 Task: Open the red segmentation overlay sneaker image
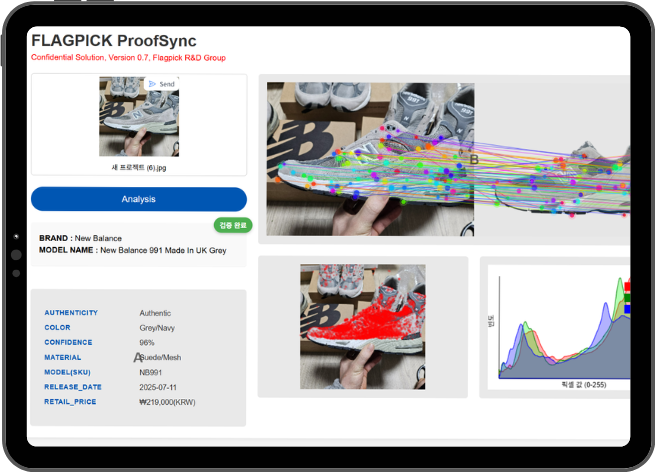point(363,327)
